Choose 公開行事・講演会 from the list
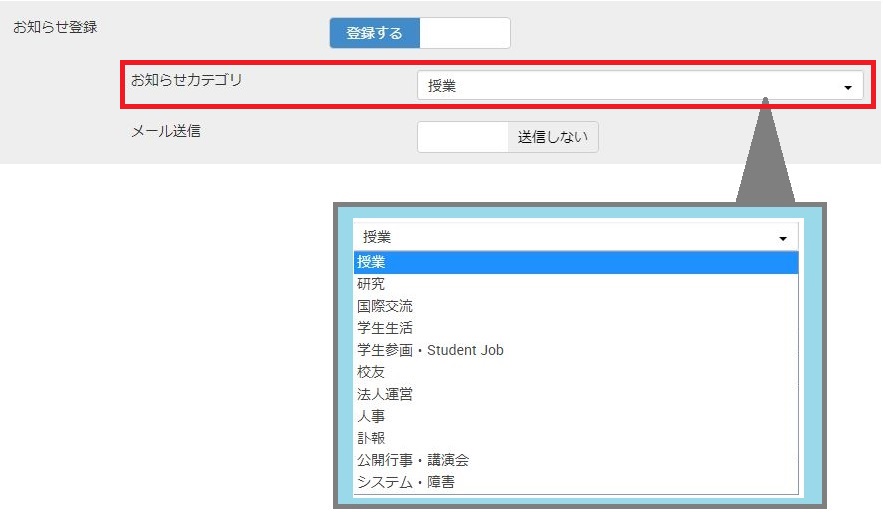 coord(576,460)
